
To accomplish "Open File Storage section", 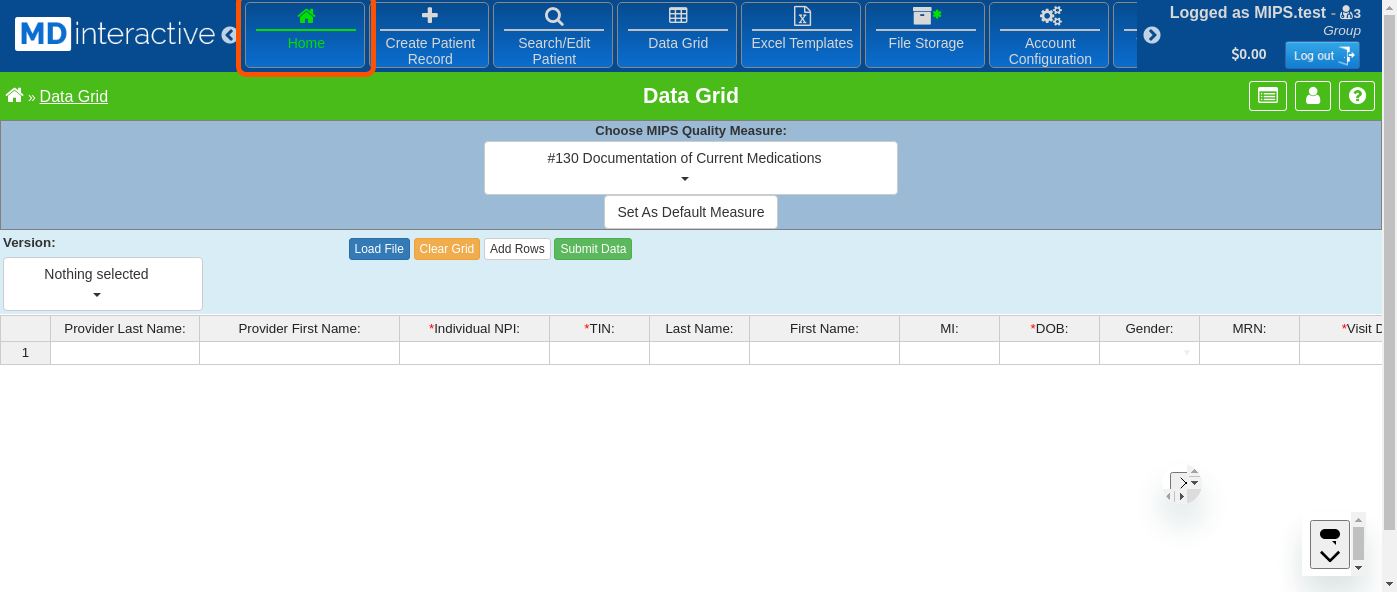I will coord(925,35).
